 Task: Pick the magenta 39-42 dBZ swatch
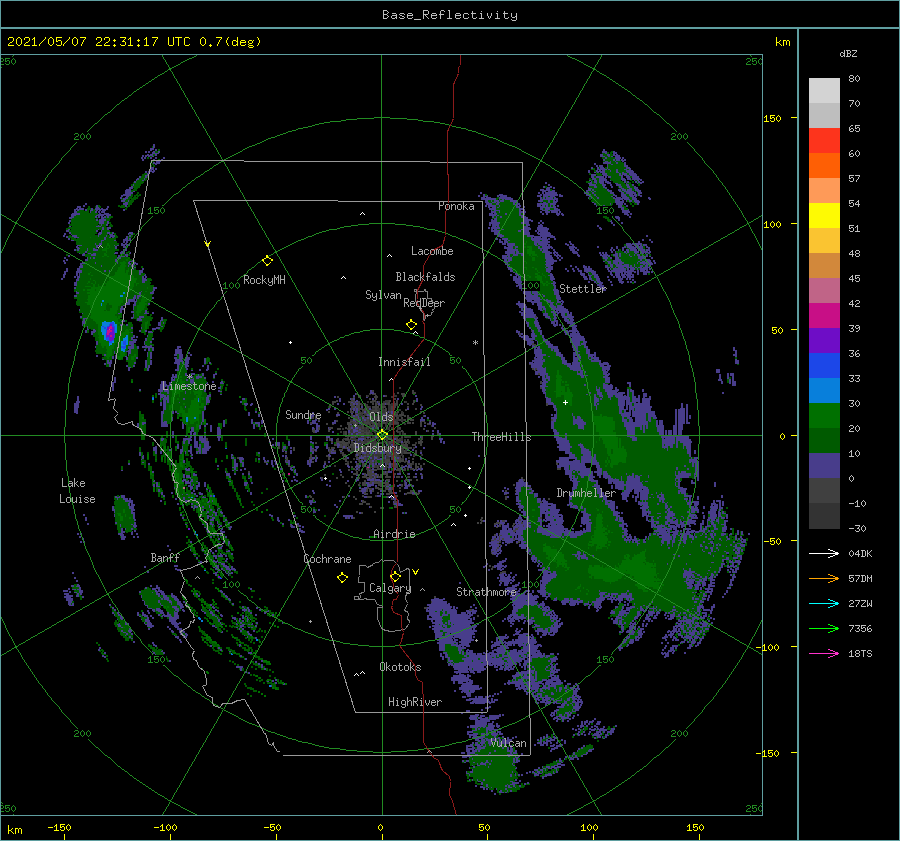tap(824, 316)
